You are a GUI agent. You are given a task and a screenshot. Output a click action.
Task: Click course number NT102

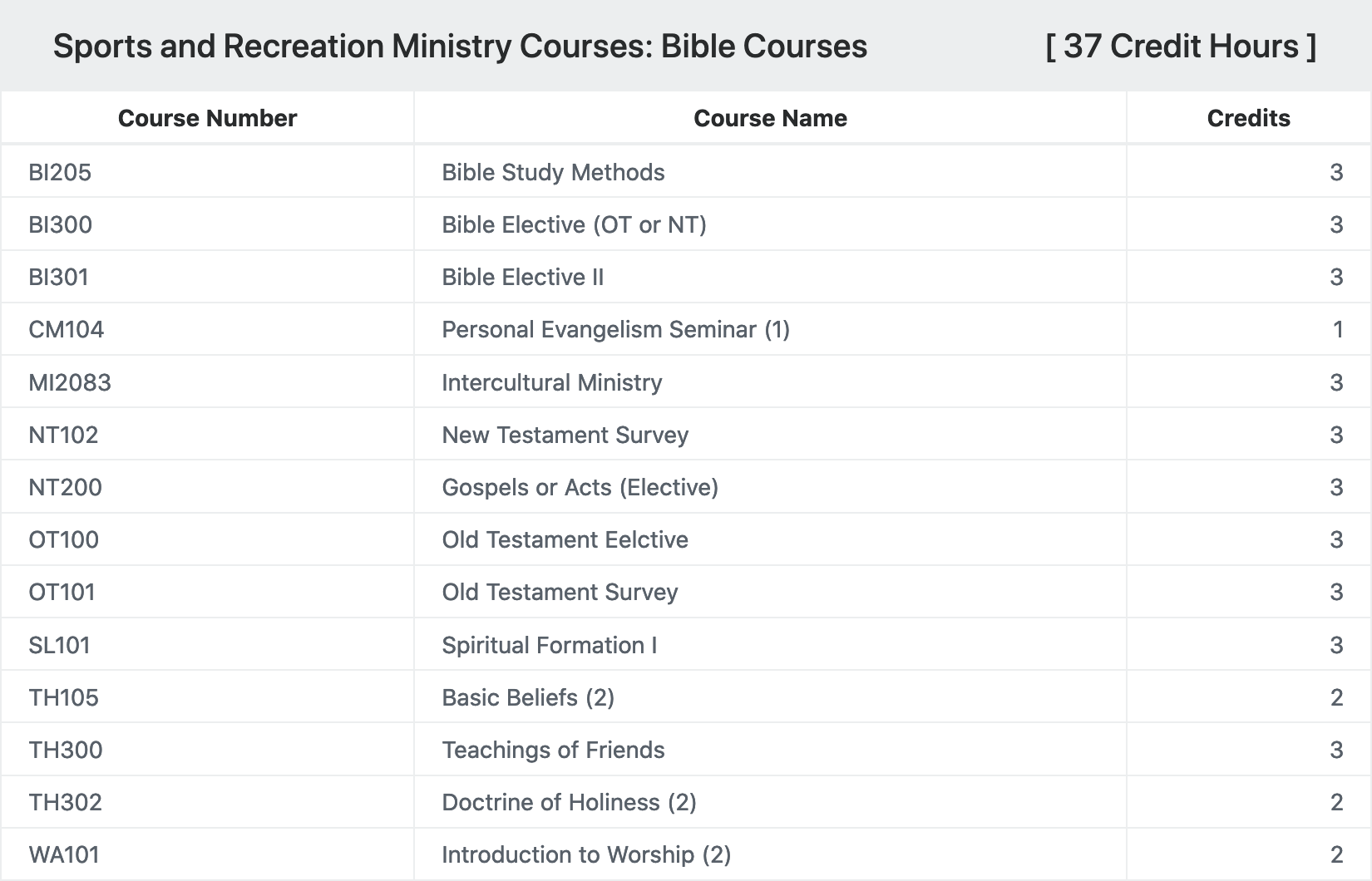63,435
